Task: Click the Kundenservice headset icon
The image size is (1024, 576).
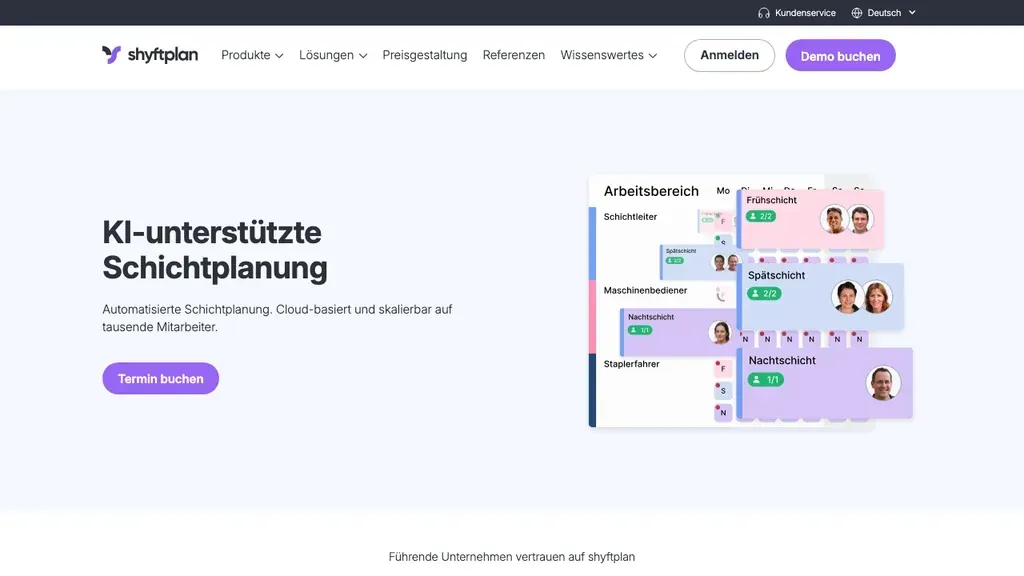Action: pyautogui.click(x=763, y=13)
